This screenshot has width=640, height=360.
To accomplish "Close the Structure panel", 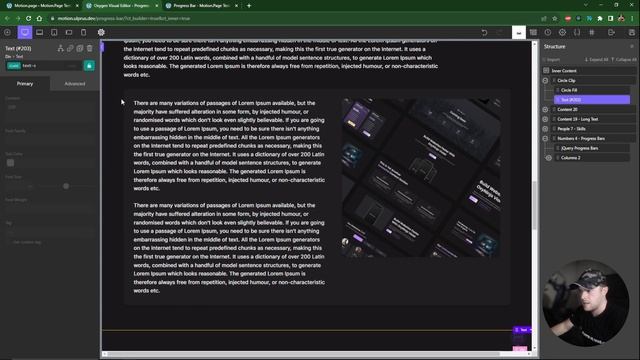I will click(632, 47).
